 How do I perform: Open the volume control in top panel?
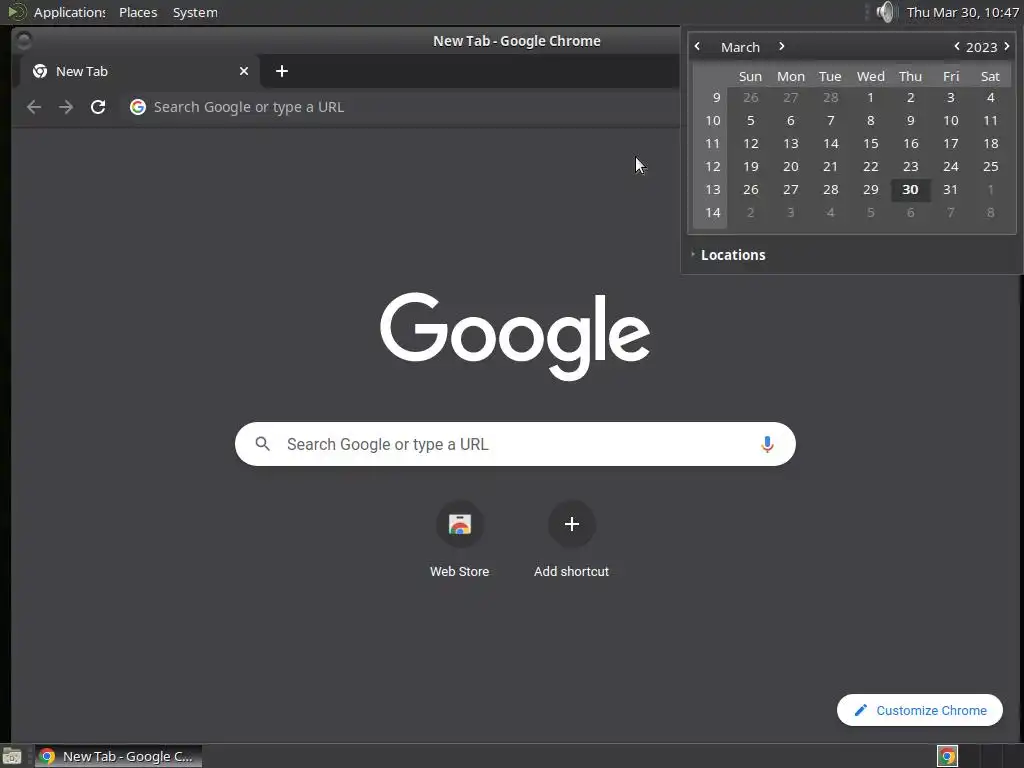[886, 12]
